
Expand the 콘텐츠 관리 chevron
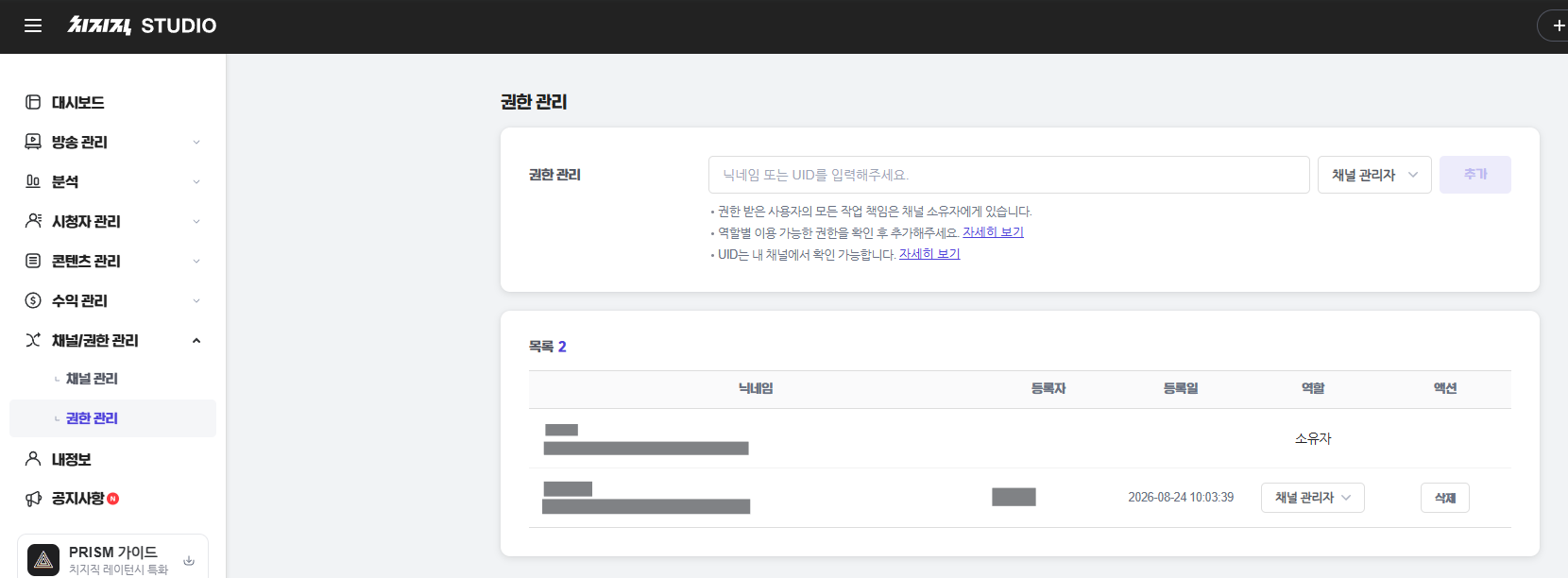pos(196,261)
